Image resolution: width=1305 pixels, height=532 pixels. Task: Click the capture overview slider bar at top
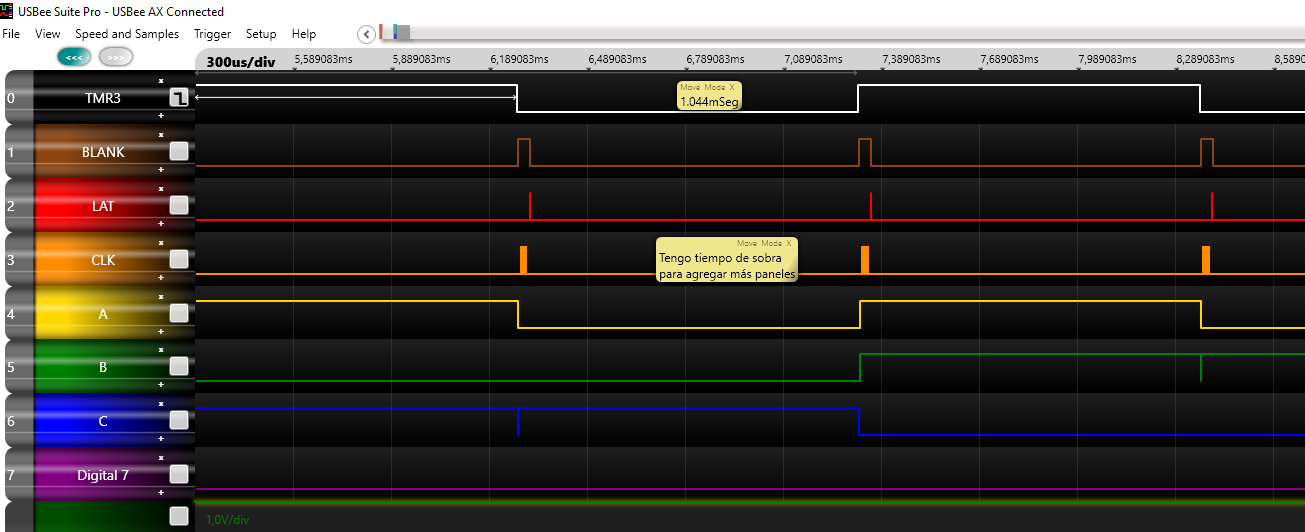[841, 33]
